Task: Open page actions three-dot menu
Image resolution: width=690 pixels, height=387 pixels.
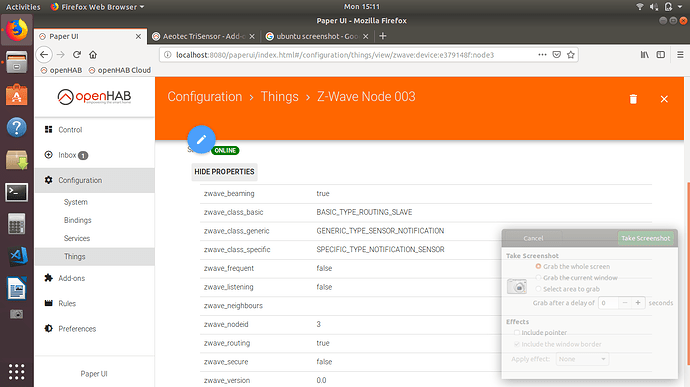Action: (x=542, y=55)
